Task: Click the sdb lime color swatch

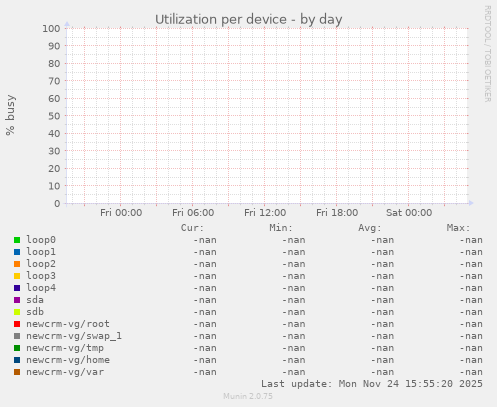Action: (x=17, y=312)
